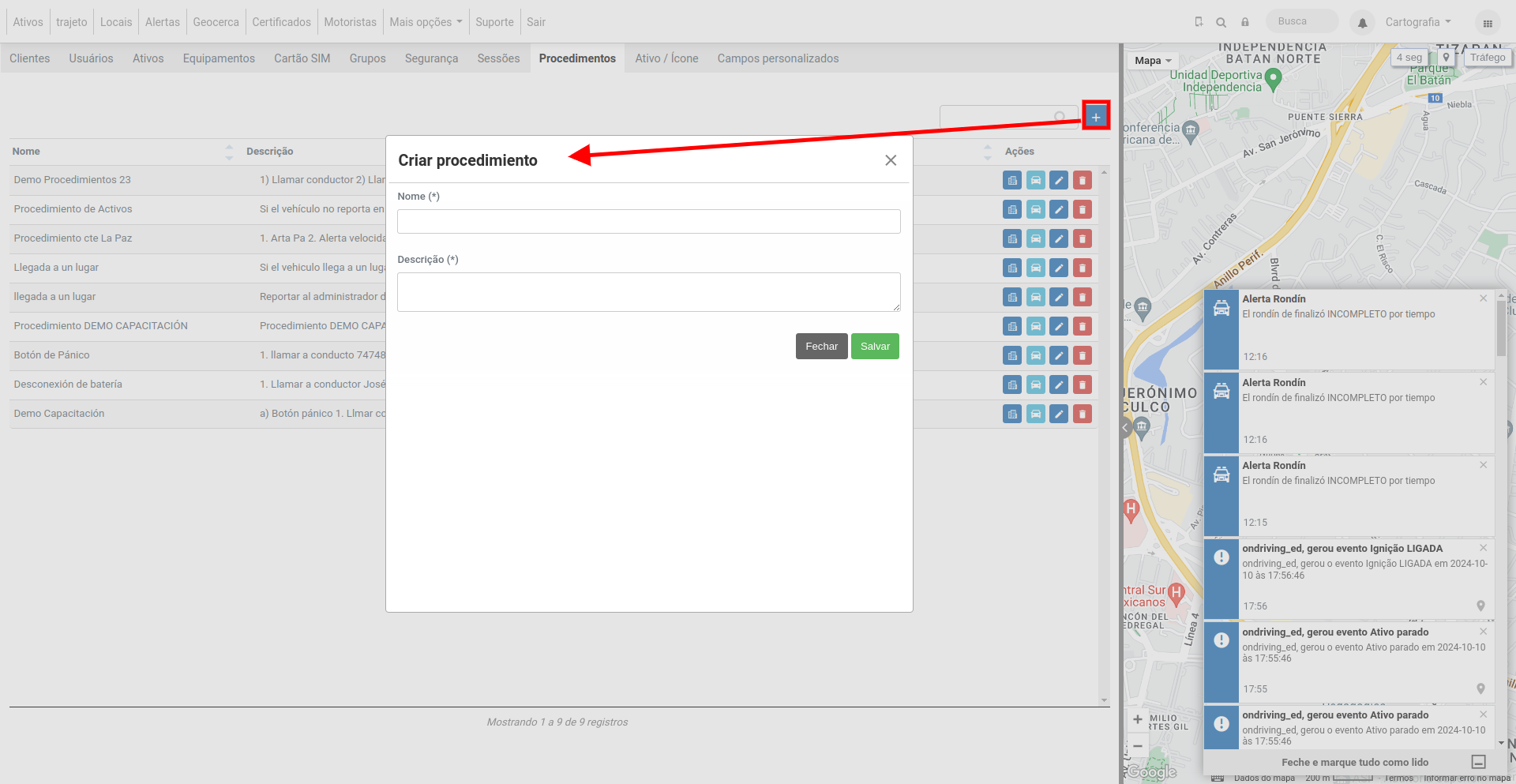Screen dimensions: 1516x784
Task: Open the Geocerca menu
Action: (x=216, y=22)
